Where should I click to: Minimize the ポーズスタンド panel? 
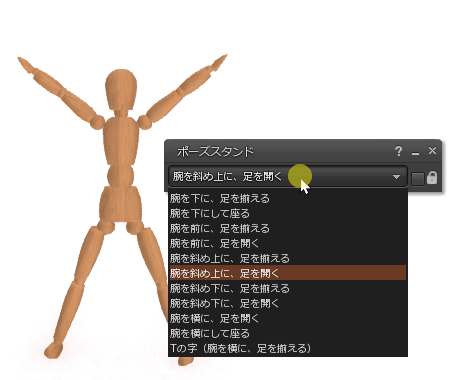click(x=415, y=153)
